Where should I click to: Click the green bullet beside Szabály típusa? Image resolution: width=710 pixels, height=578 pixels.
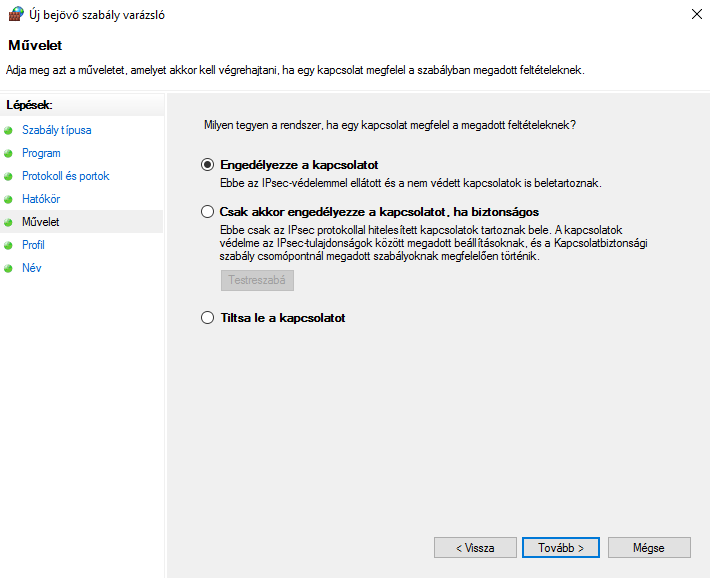click(9, 131)
